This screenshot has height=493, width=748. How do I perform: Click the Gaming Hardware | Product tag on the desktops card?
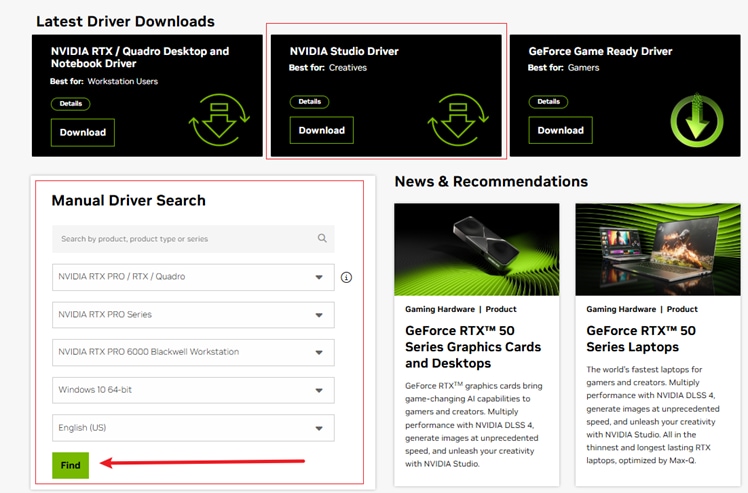click(x=461, y=309)
